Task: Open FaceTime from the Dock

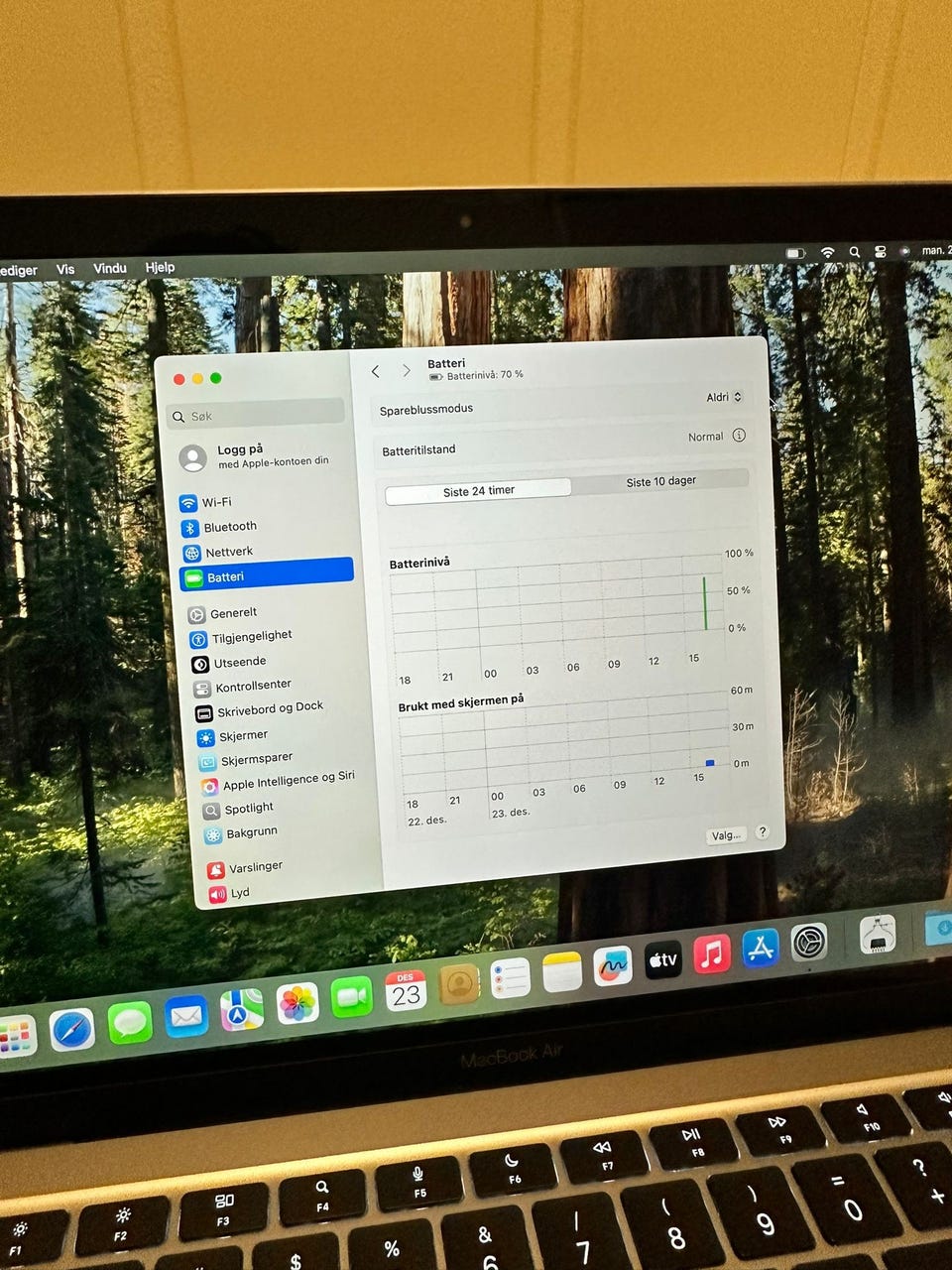Action: pyautogui.click(x=351, y=996)
